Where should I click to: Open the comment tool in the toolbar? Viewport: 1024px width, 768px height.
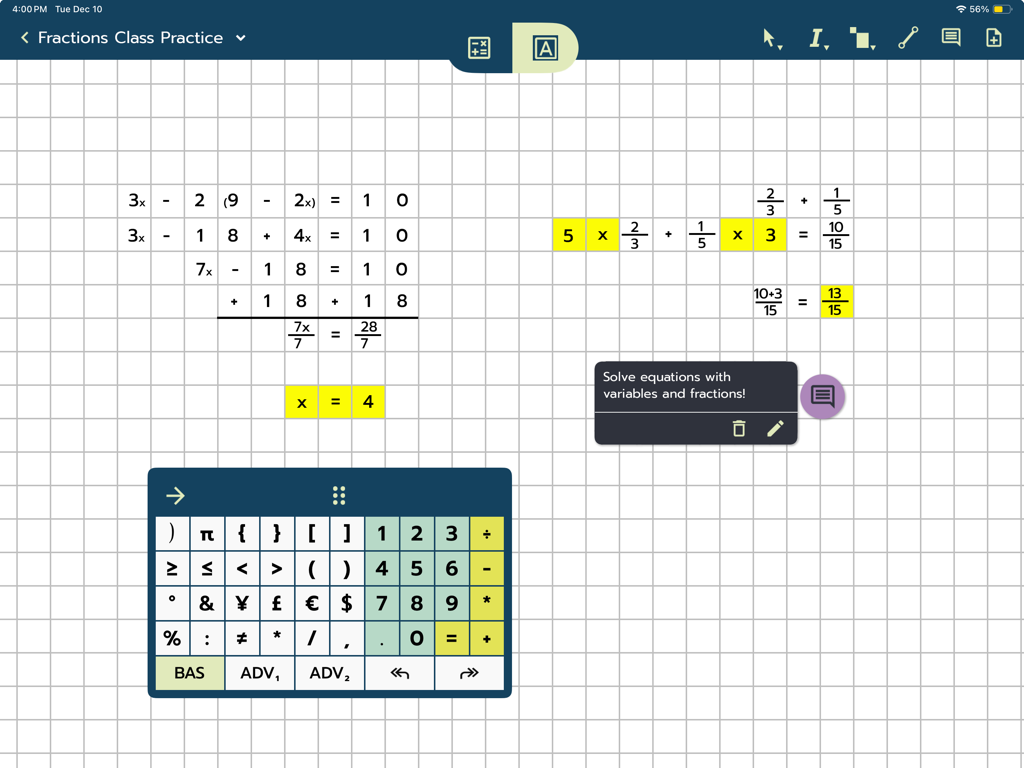950,37
